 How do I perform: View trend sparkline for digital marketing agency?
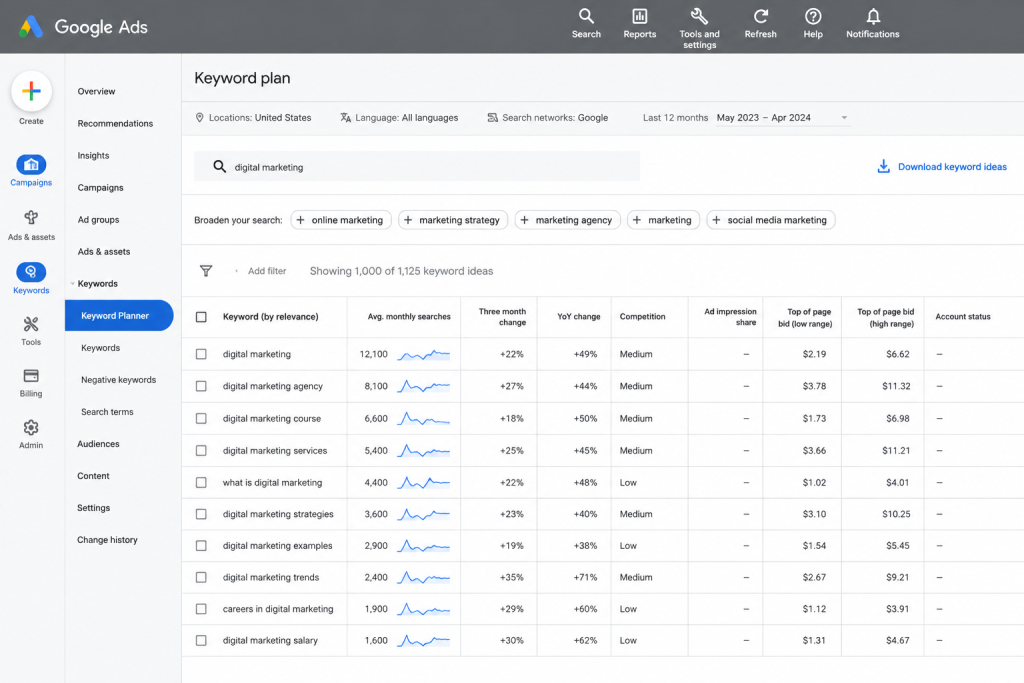point(423,386)
